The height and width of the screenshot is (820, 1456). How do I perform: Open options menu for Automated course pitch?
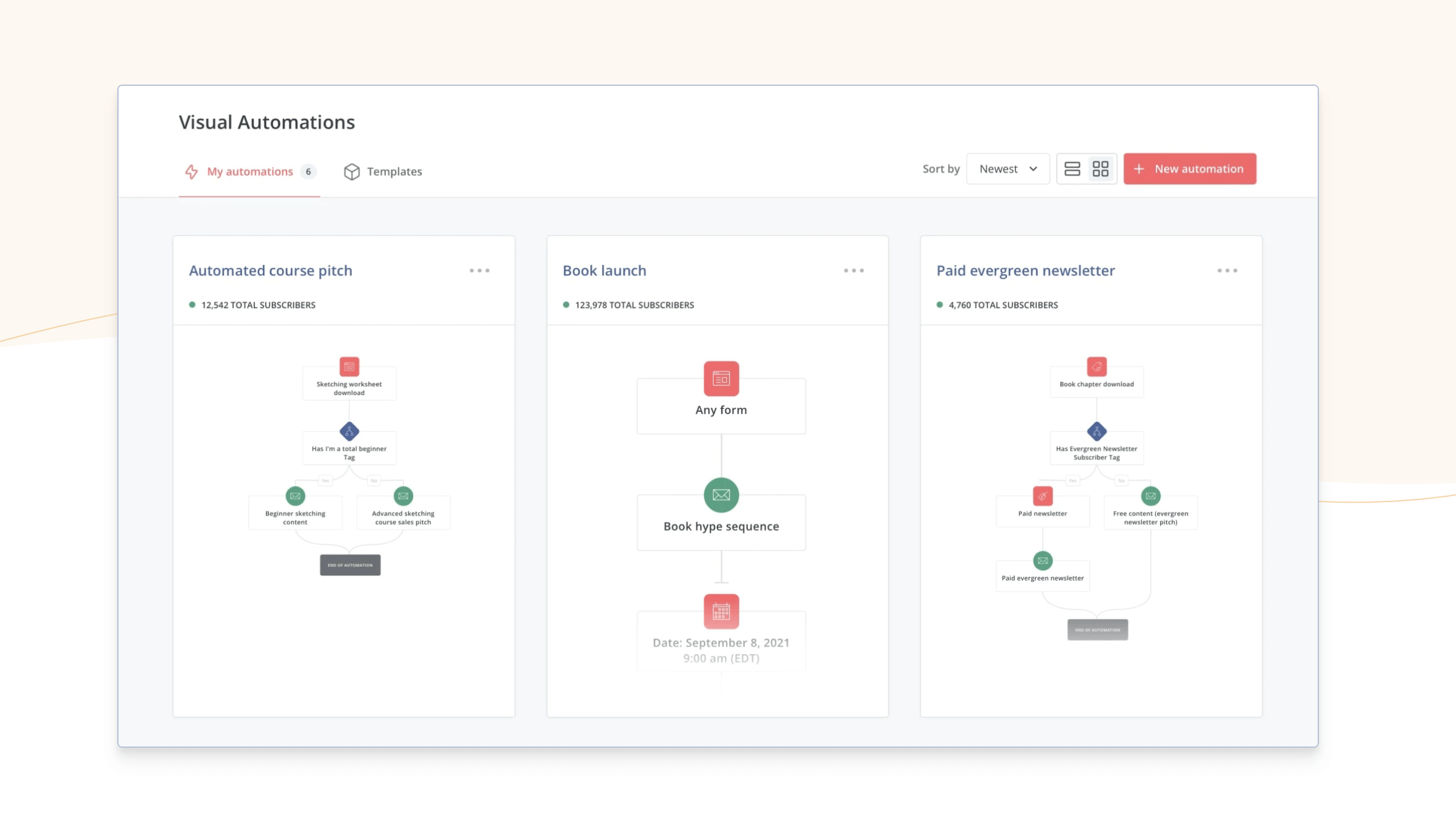pyautogui.click(x=480, y=270)
